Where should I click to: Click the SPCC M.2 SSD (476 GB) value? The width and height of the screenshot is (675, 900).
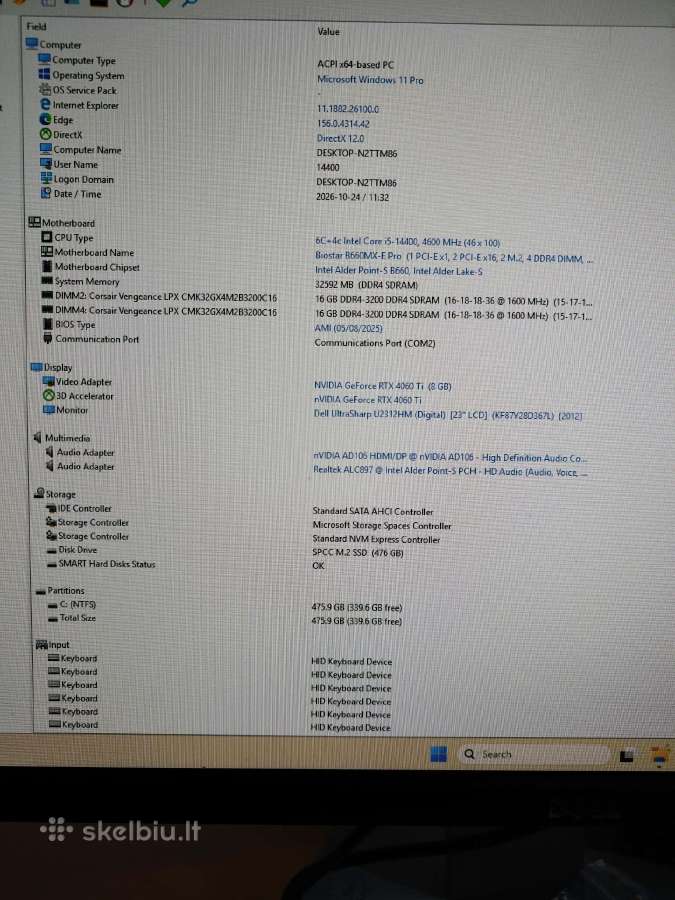pos(358,553)
